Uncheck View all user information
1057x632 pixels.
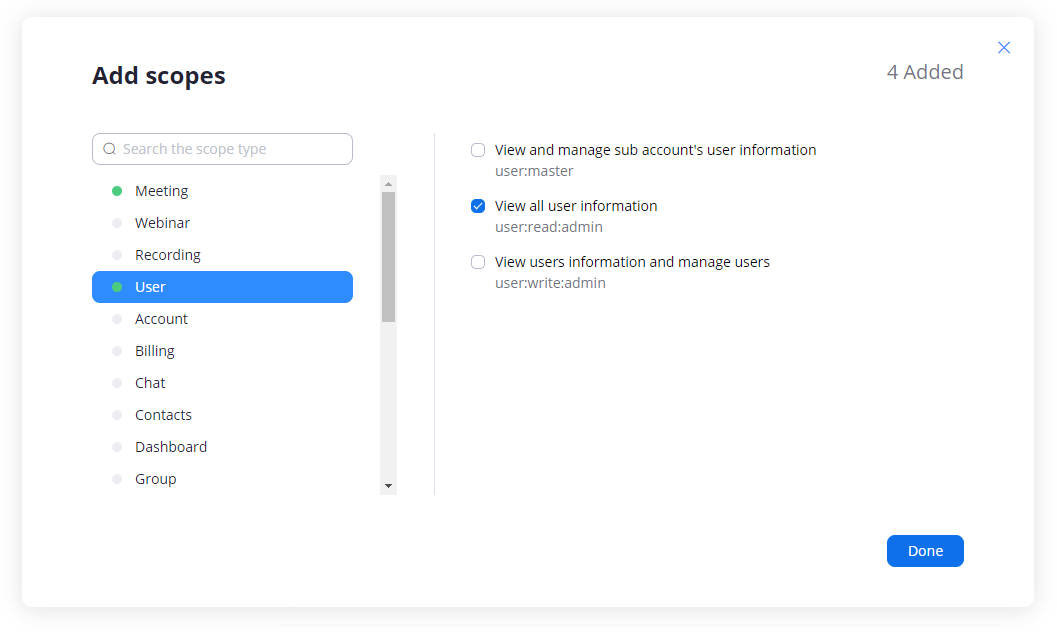tap(478, 206)
